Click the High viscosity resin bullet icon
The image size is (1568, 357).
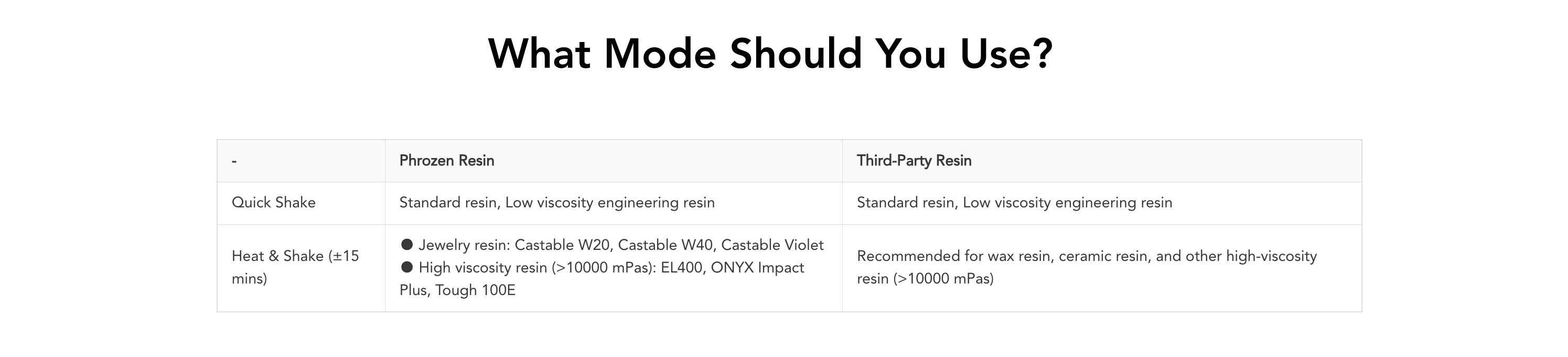(406, 267)
